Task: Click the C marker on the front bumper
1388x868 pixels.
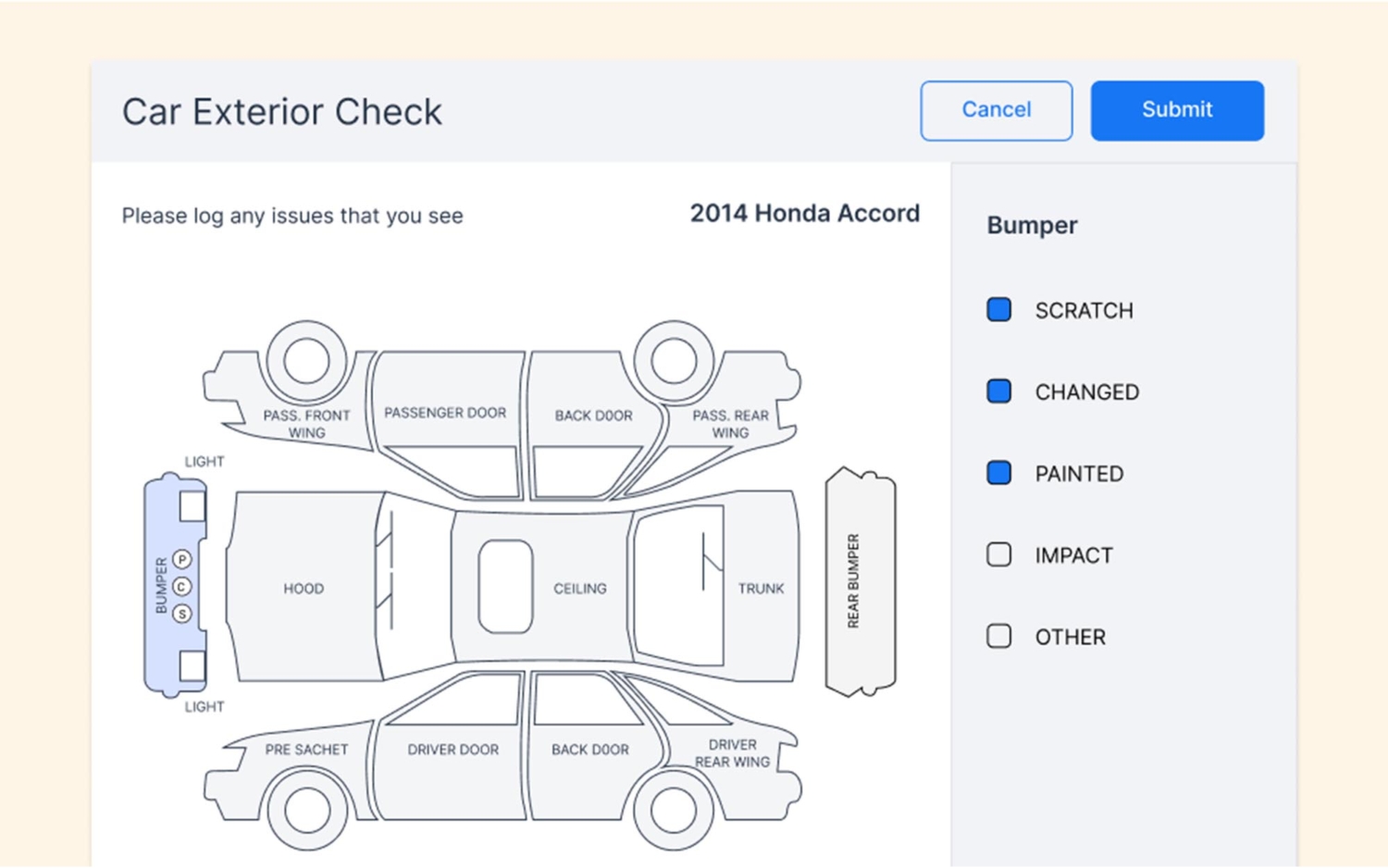Action: coord(182,587)
